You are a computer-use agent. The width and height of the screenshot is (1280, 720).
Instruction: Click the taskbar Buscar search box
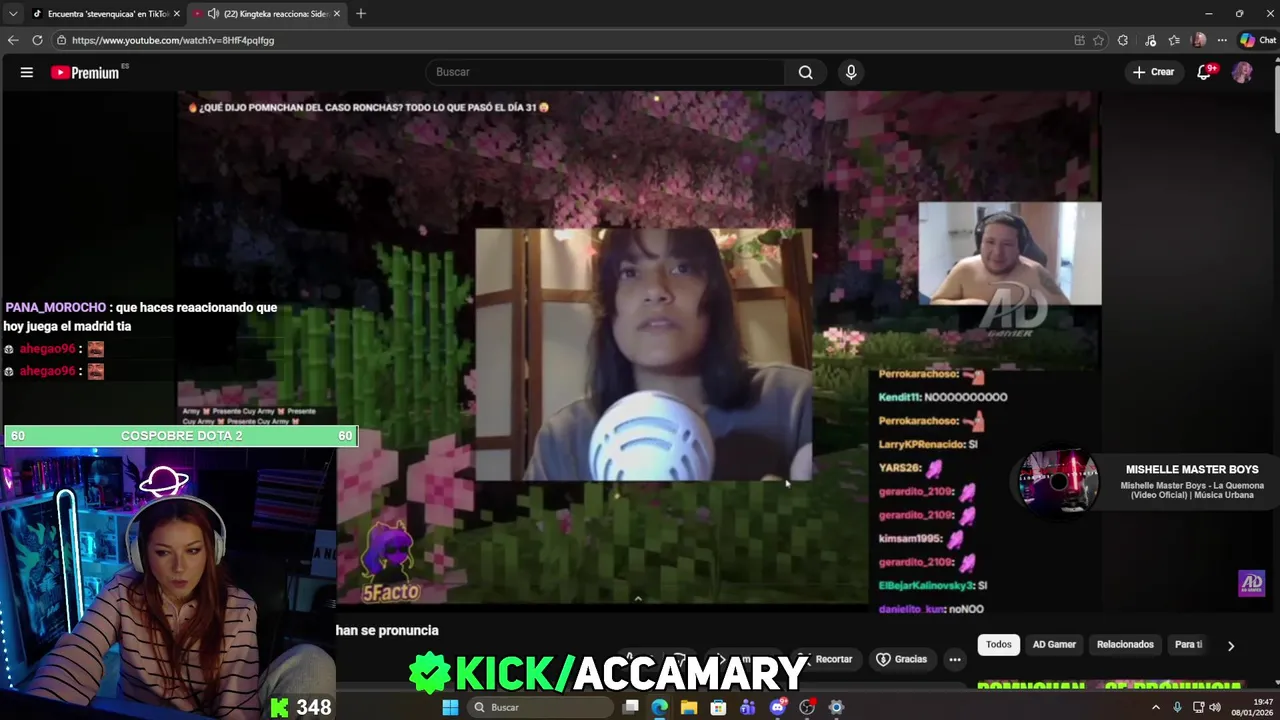click(x=540, y=707)
